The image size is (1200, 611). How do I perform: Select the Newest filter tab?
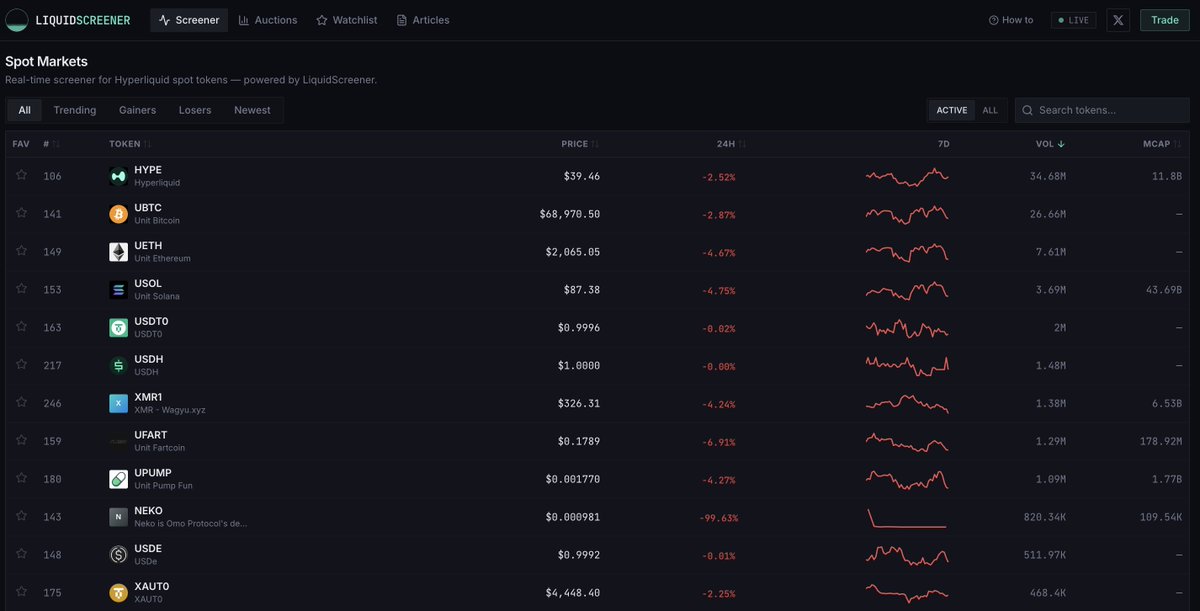(x=252, y=110)
